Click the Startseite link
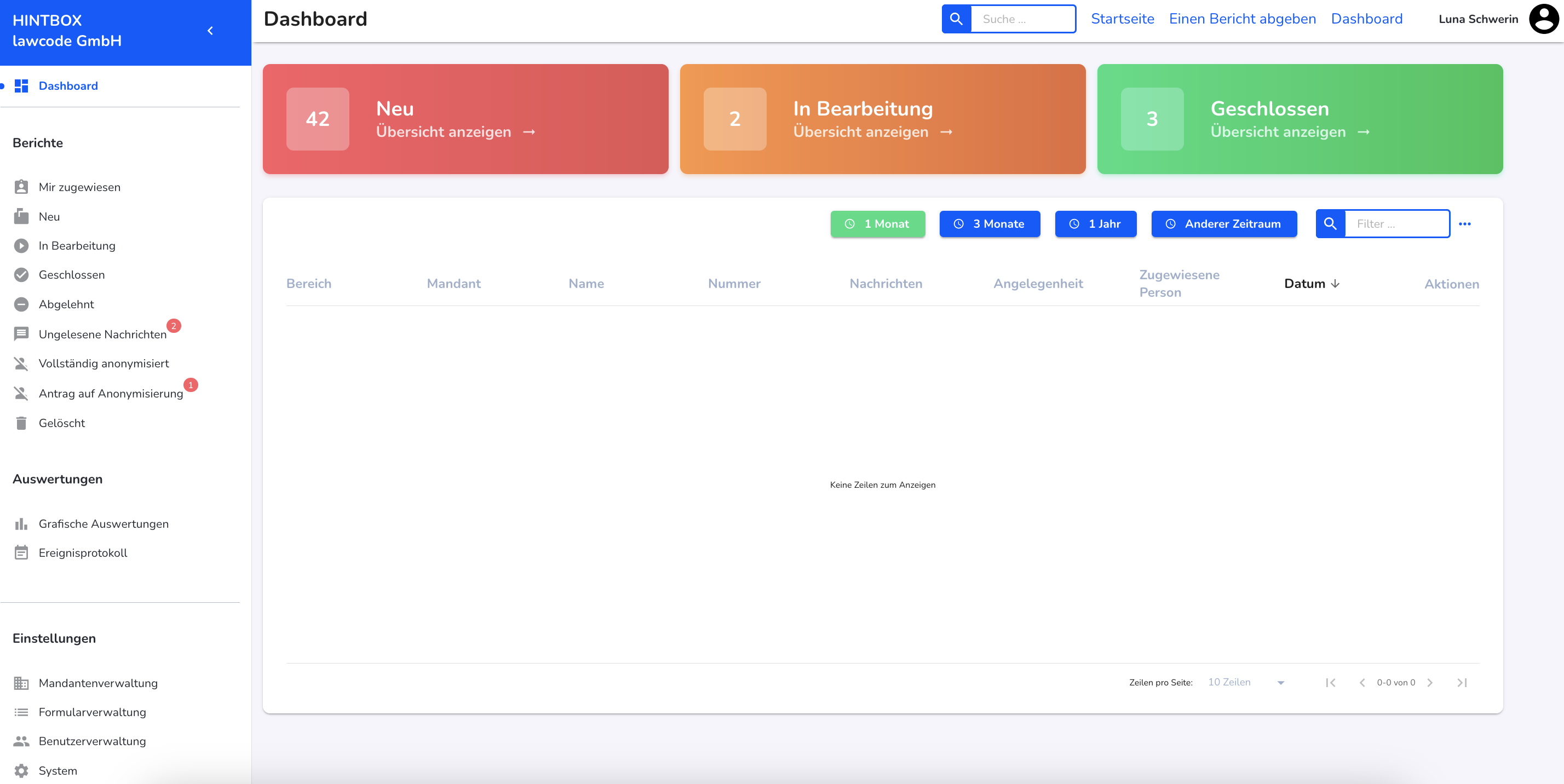1564x784 pixels. [x=1122, y=19]
